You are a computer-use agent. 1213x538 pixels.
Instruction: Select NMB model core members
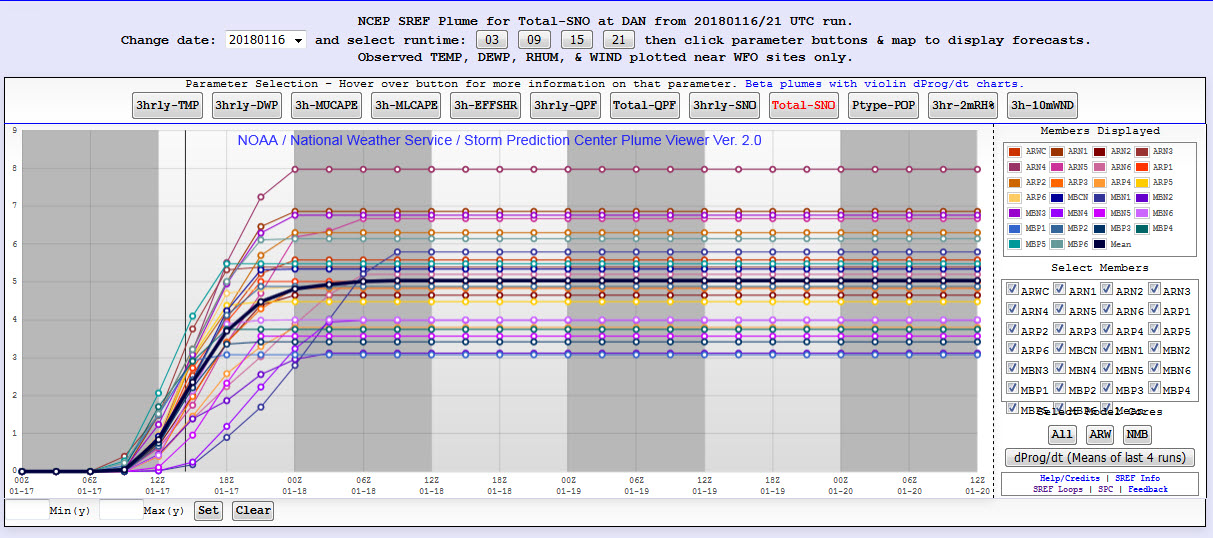tap(1137, 434)
